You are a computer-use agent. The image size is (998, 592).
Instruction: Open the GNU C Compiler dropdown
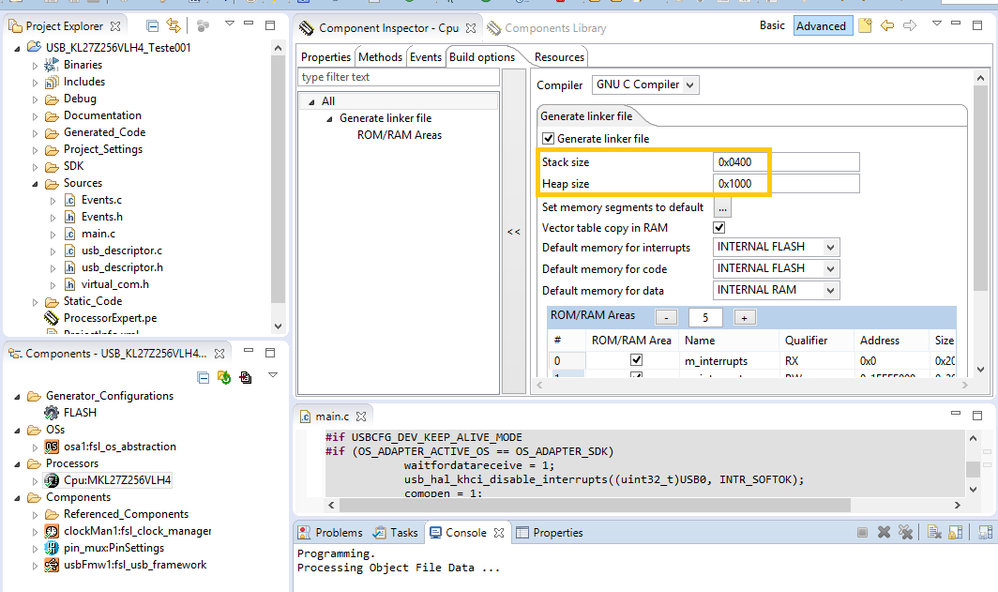point(645,85)
